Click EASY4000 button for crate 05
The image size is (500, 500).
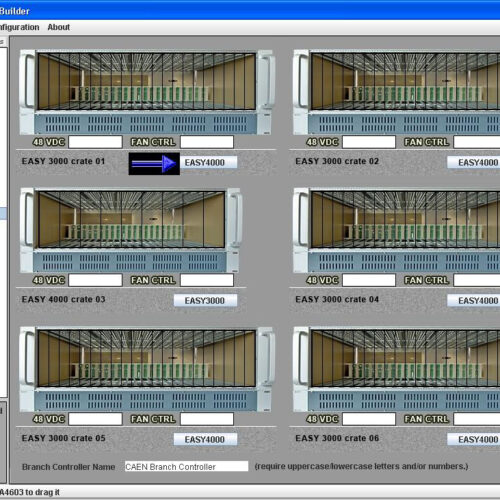click(x=205, y=439)
